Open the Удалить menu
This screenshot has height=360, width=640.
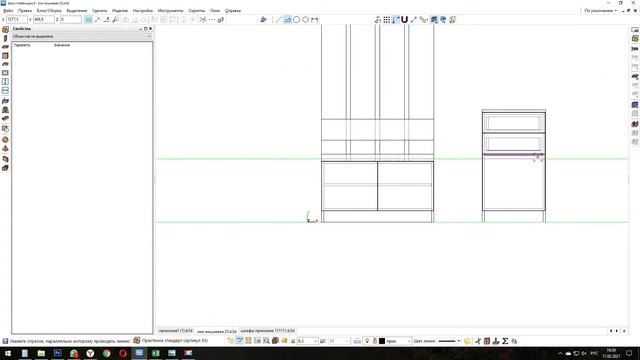coord(100,11)
